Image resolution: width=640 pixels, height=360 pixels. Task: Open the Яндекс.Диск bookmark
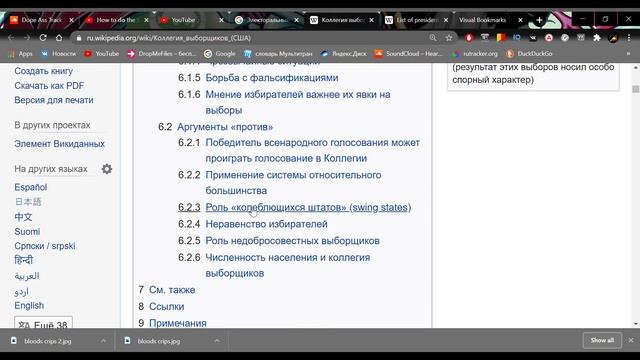pos(343,54)
